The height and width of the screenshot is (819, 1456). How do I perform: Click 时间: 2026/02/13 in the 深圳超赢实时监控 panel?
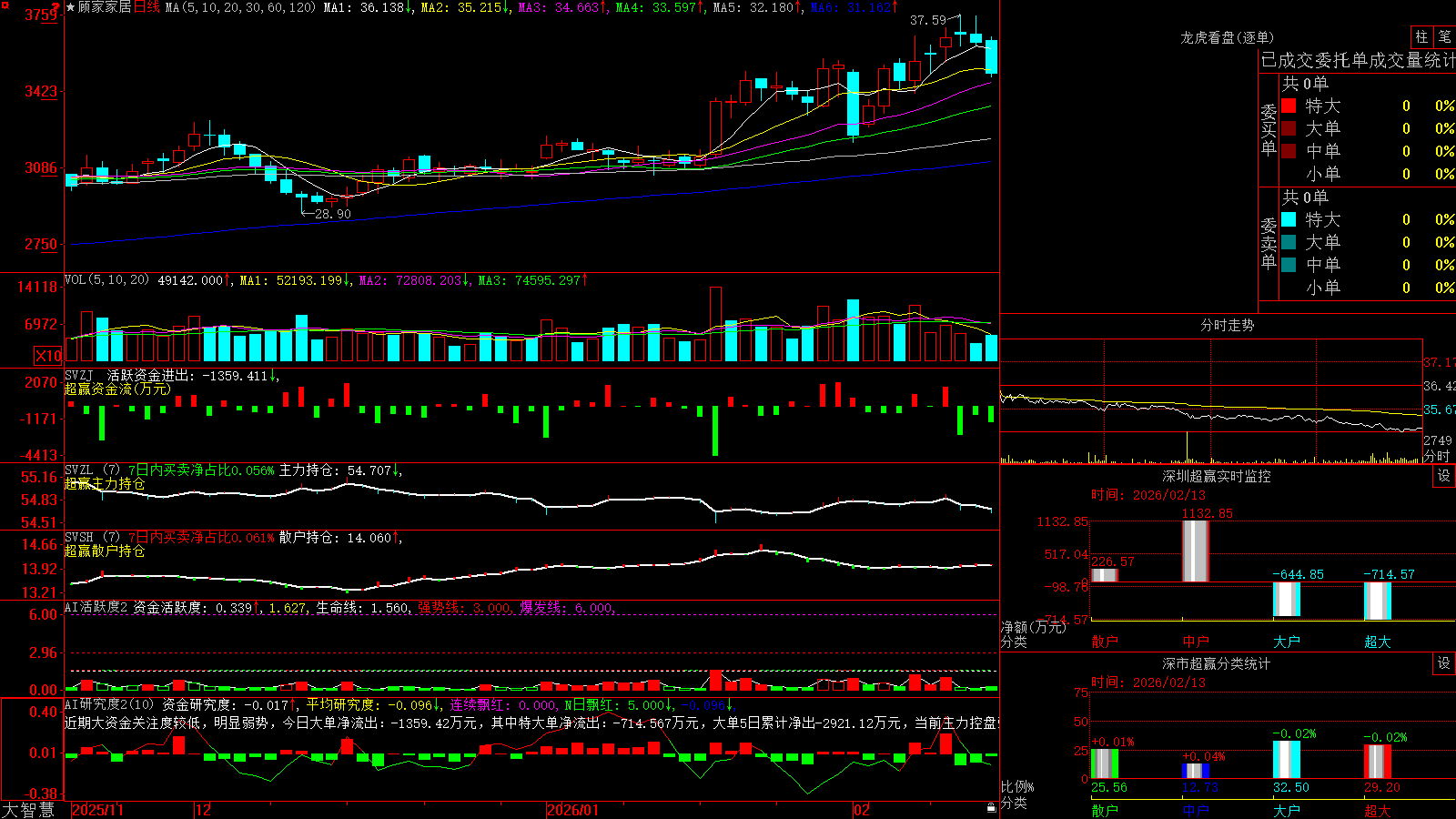pos(1148,495)
